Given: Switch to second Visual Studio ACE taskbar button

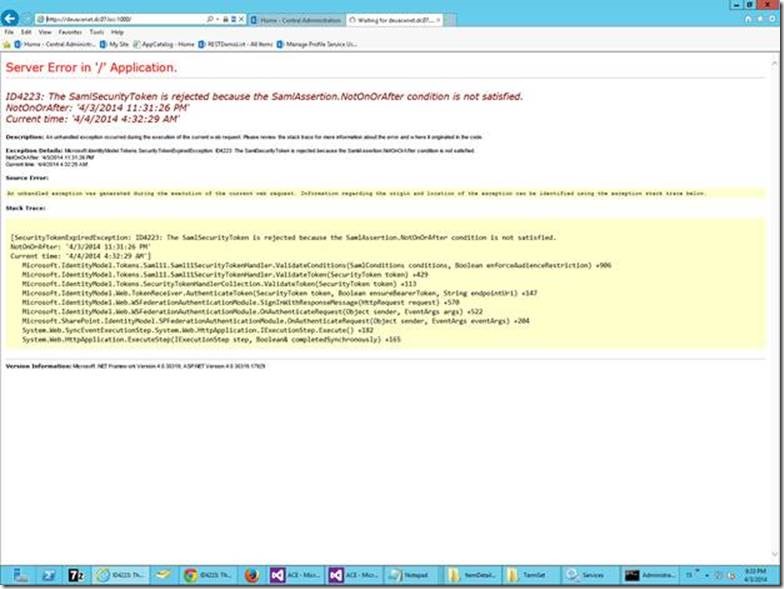Looking at the screenshot, I should coord(354,576).
